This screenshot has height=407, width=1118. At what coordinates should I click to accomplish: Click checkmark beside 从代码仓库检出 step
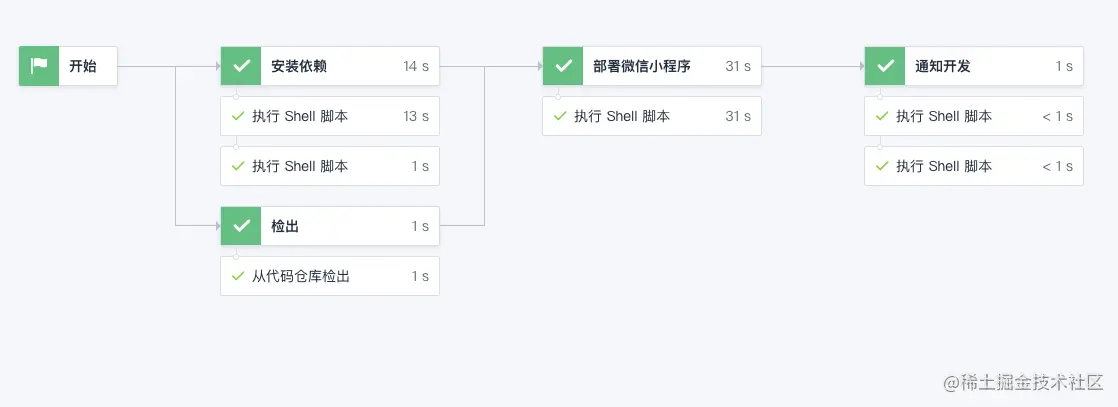[238, 276]
